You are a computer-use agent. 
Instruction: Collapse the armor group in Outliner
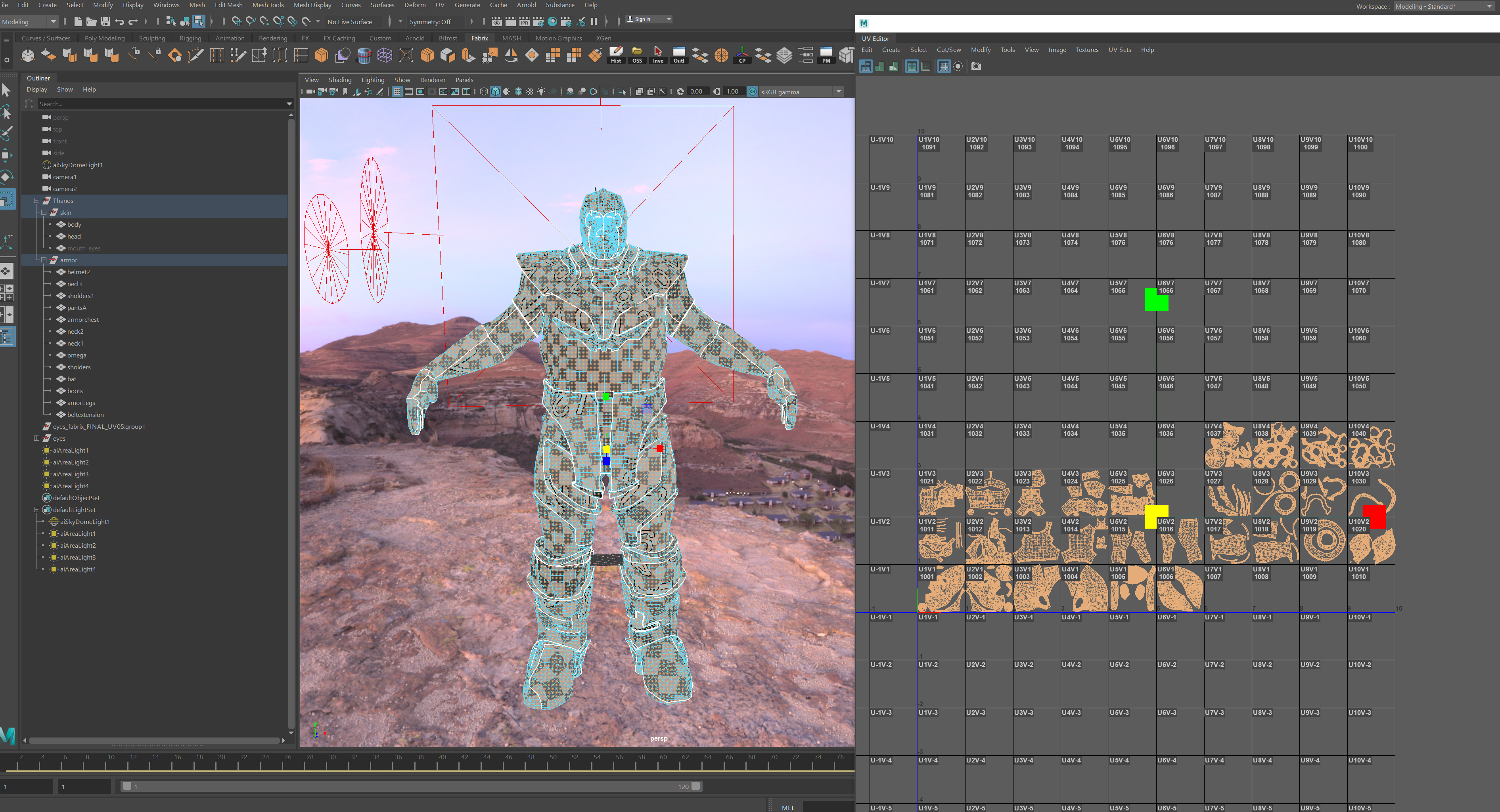click(44, 260)
